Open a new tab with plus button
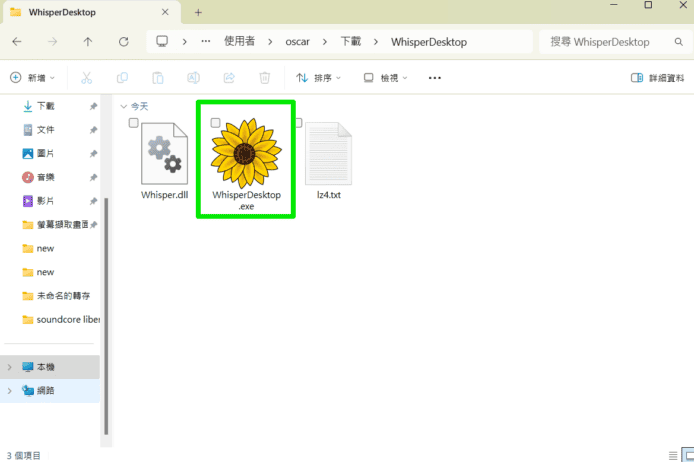Image resolution: width=694 pixels, height=462 pixels. (198, 12)
